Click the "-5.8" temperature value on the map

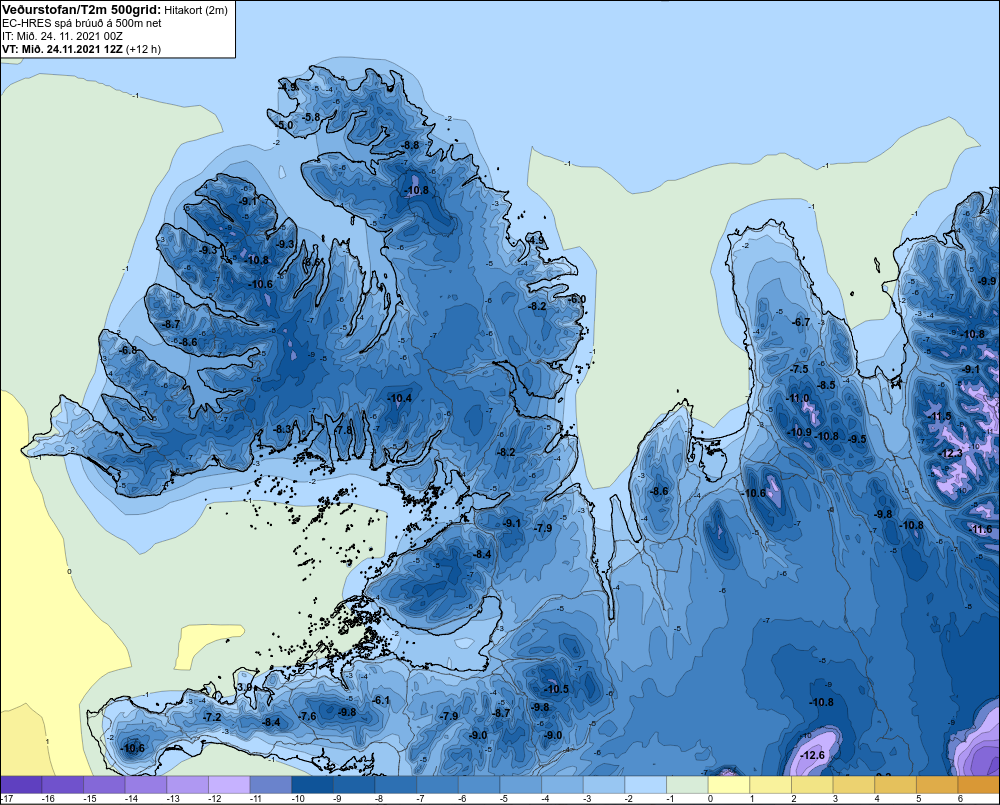[x=311, y=117]
